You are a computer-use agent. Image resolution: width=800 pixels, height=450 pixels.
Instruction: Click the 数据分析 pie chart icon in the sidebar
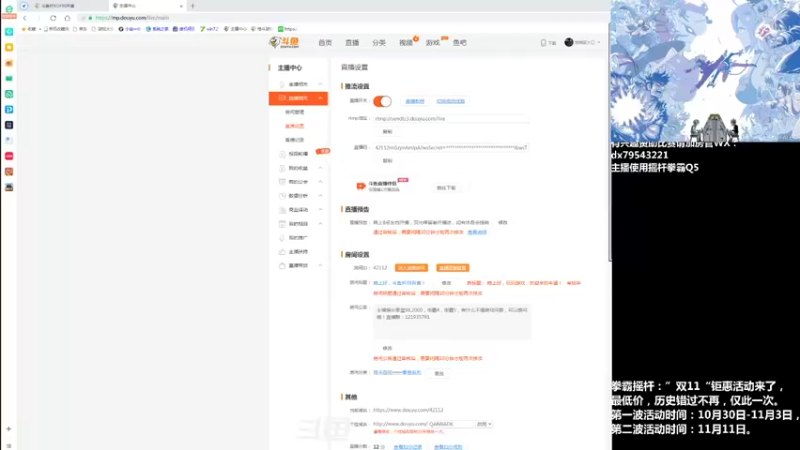[x=282, y=195]
